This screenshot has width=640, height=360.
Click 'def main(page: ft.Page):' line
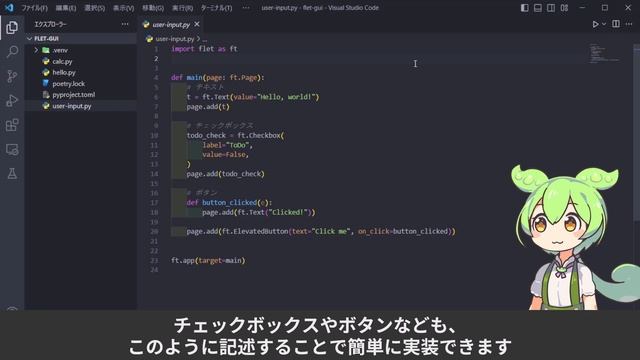[x=218, y=78]
